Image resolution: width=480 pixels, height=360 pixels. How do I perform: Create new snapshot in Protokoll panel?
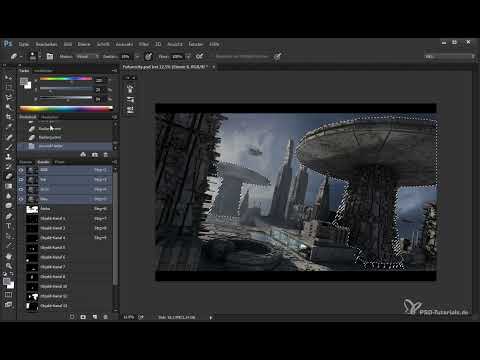(x=95, y=155)
